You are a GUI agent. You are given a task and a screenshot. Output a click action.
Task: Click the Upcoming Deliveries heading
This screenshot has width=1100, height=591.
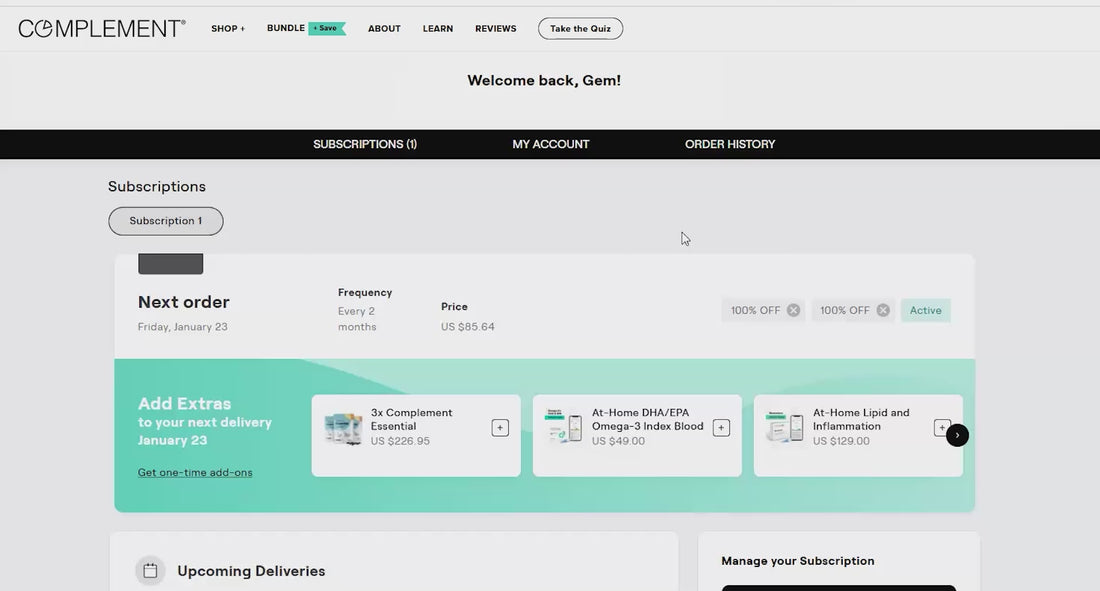[251, 571]
